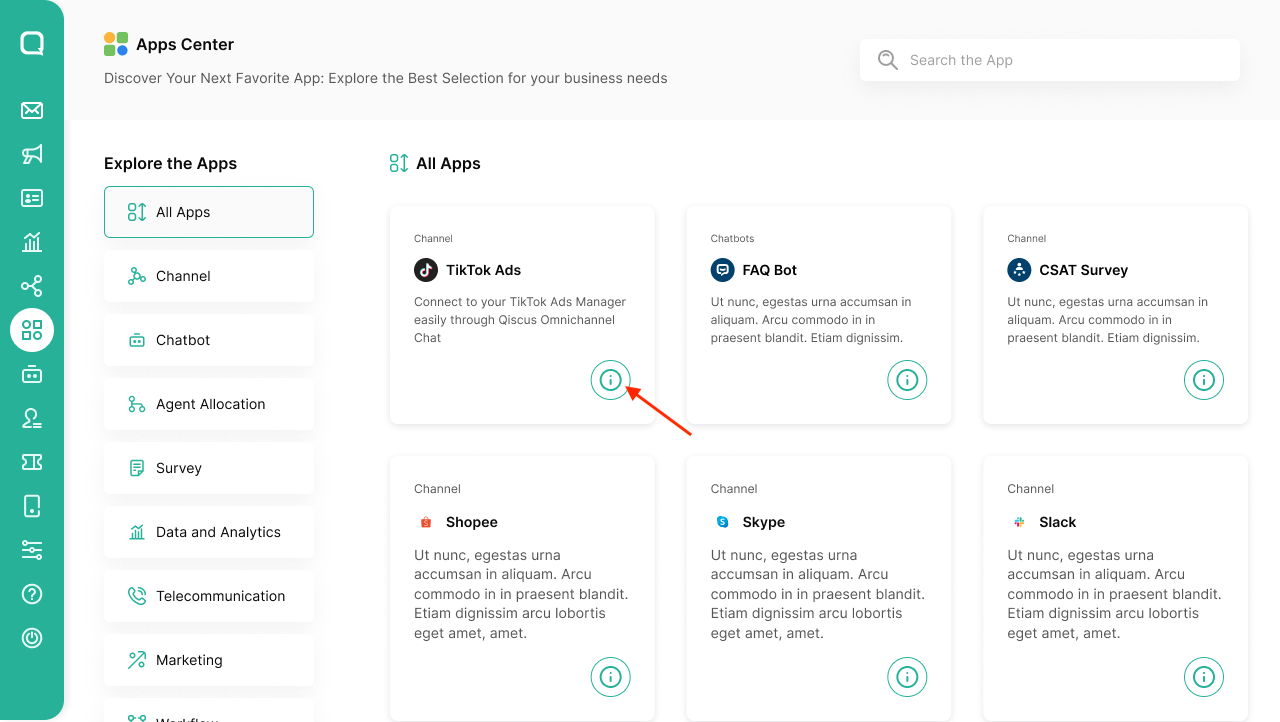Select the Data and Analytics category
This screenshot has width=1280, height=722.
(x=209, y=532)
